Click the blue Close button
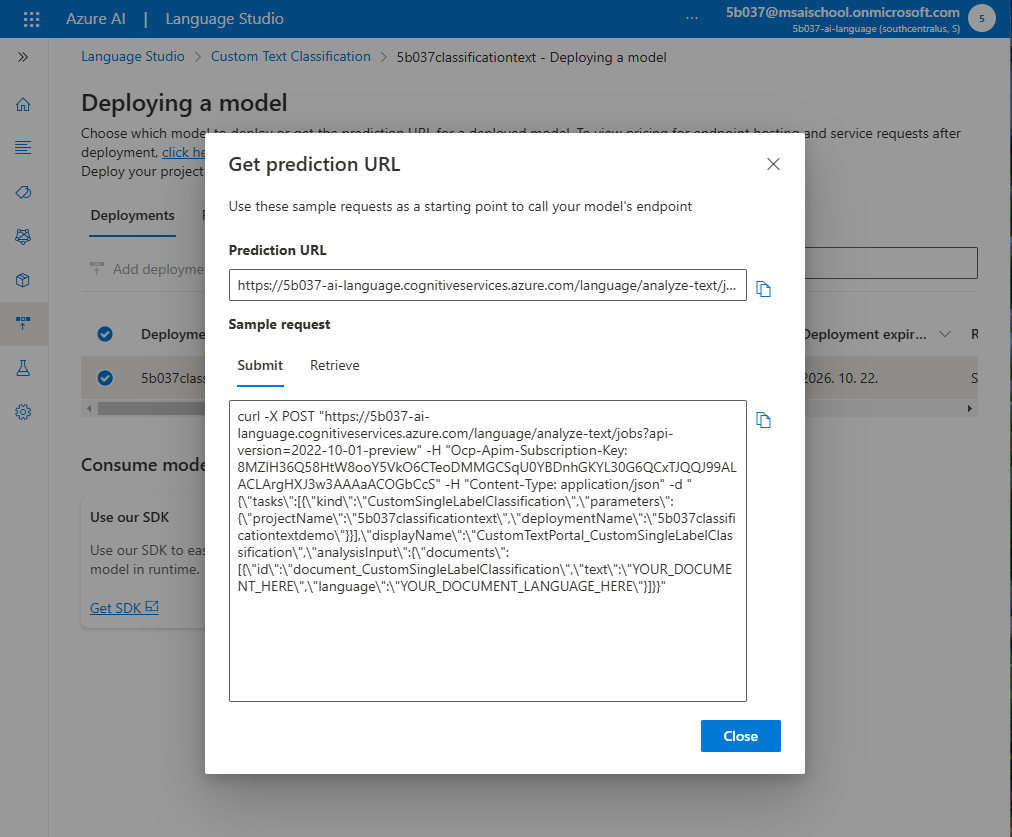Viewport: 1012px width, 837px height. pos(740,736)
